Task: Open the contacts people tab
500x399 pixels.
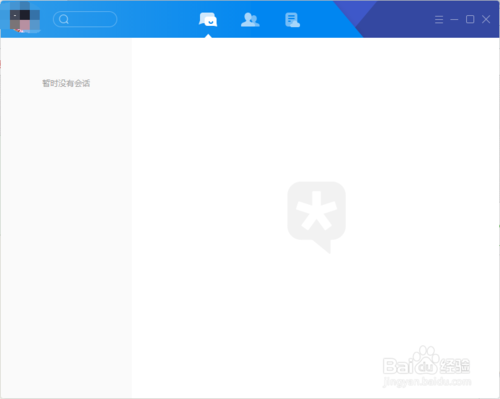Action: [250, 20]
